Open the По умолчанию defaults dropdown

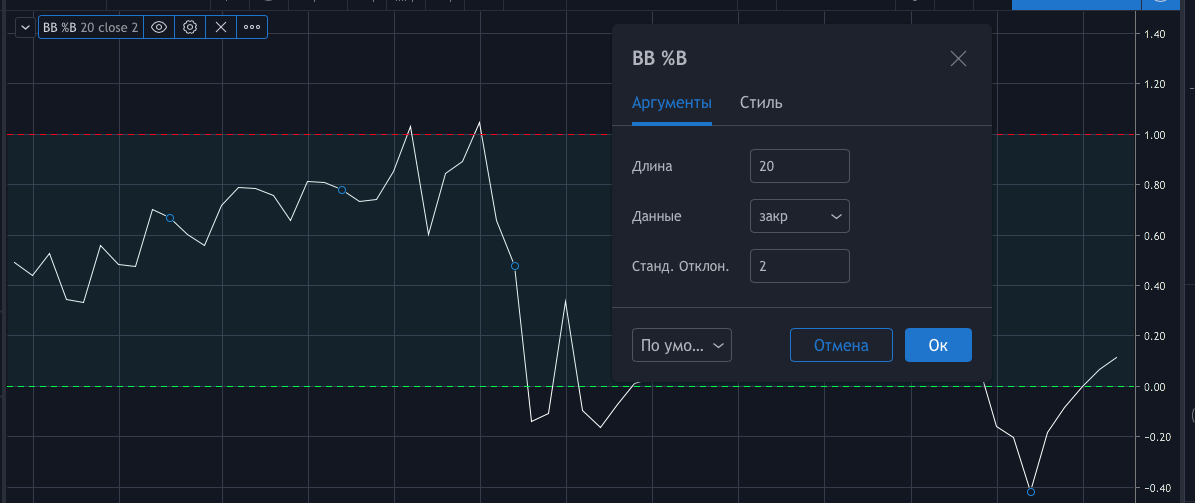[681, 345]
